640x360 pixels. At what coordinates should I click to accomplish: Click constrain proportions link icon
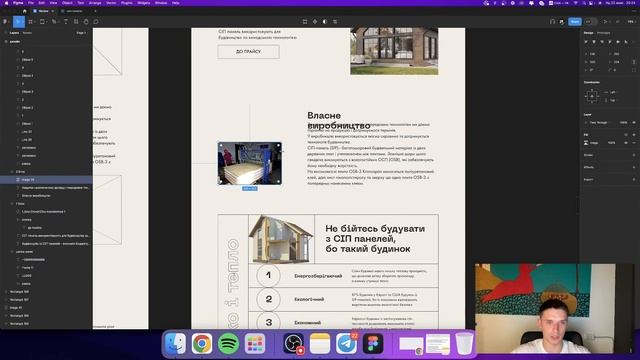click(634, 62)
